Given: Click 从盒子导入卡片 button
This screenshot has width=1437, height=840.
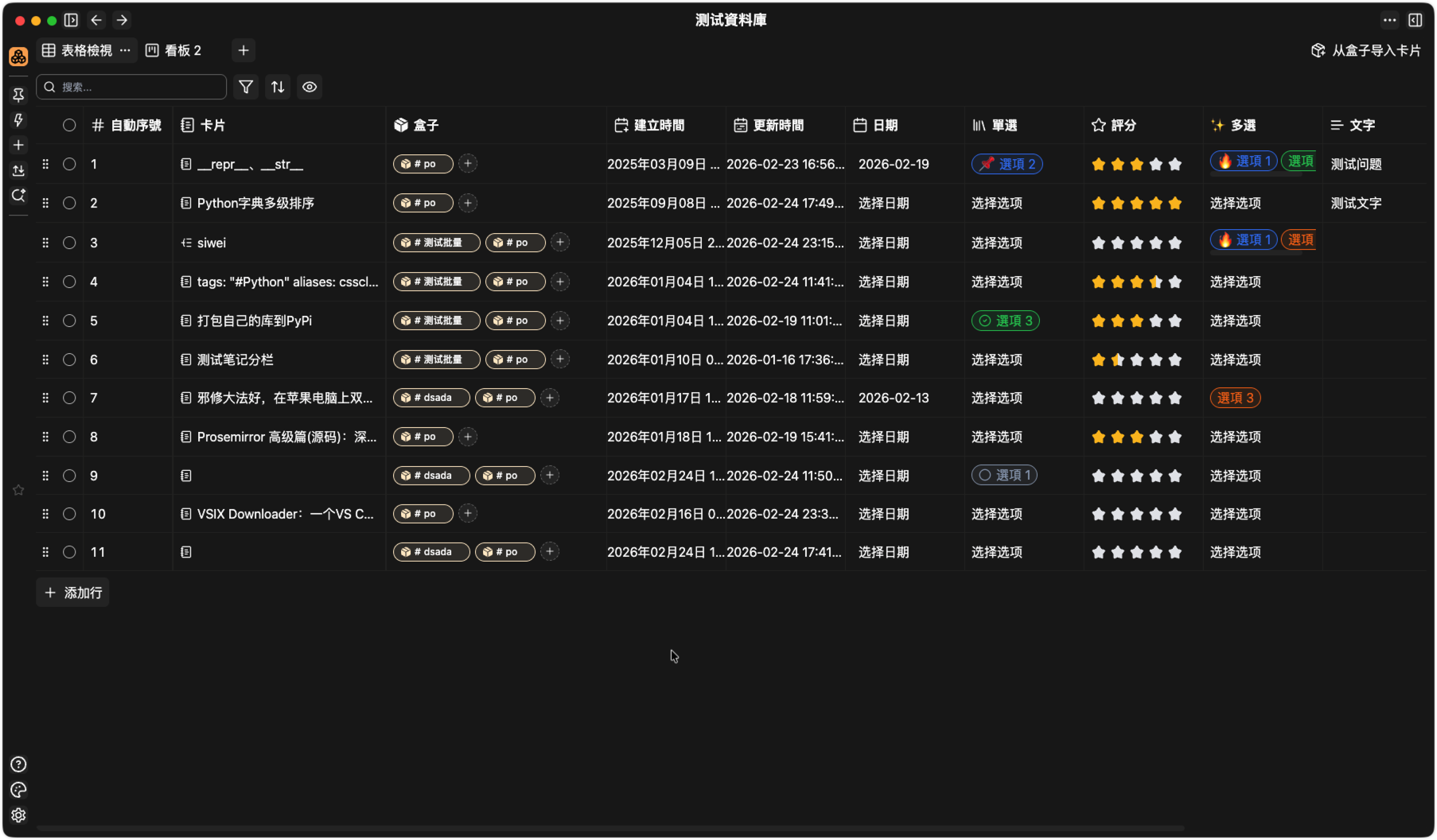Looking at the screenshot, I should tap(1366, 50).
